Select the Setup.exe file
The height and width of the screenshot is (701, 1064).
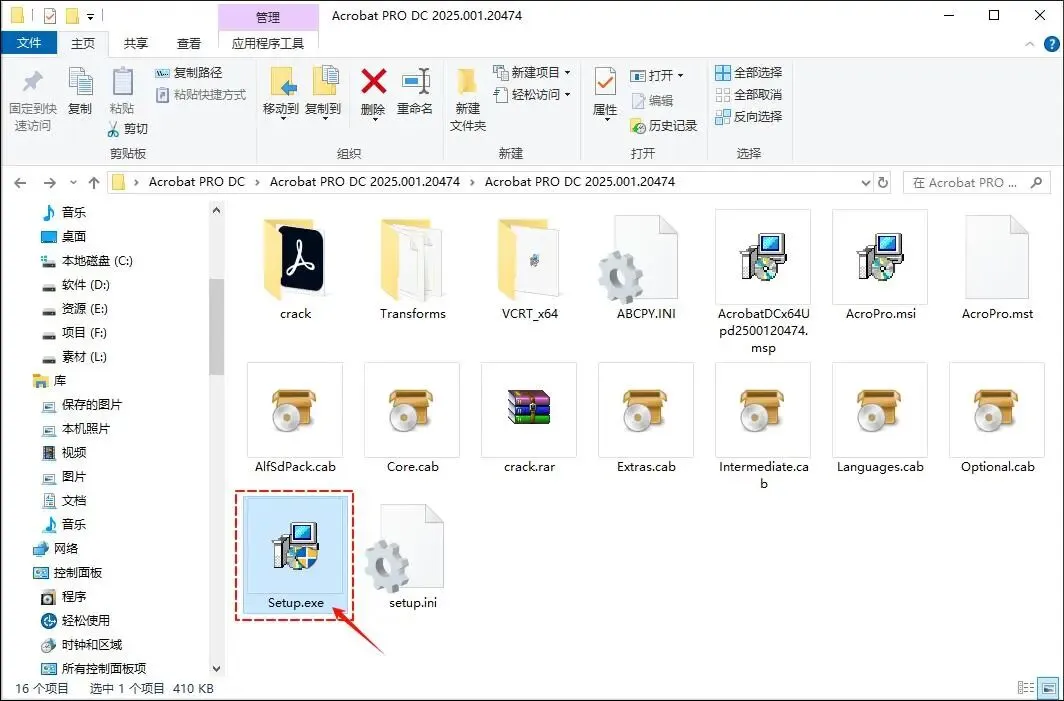295,555
